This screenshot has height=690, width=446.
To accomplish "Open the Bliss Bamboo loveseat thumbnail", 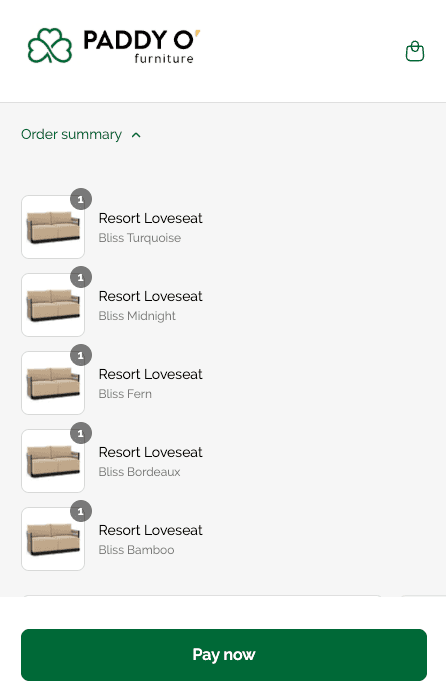I will [53, 539].
